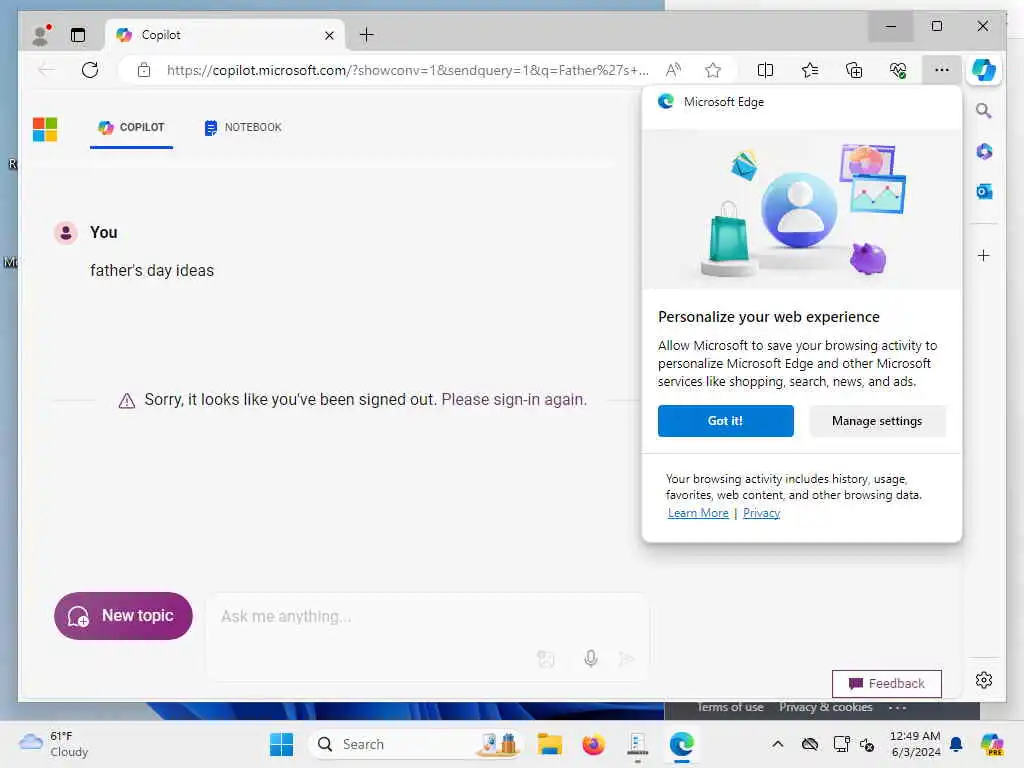The height and width of the screenshot is (768, 1024).
Task: Click the address bar URL
Action: tap(408, 70)
